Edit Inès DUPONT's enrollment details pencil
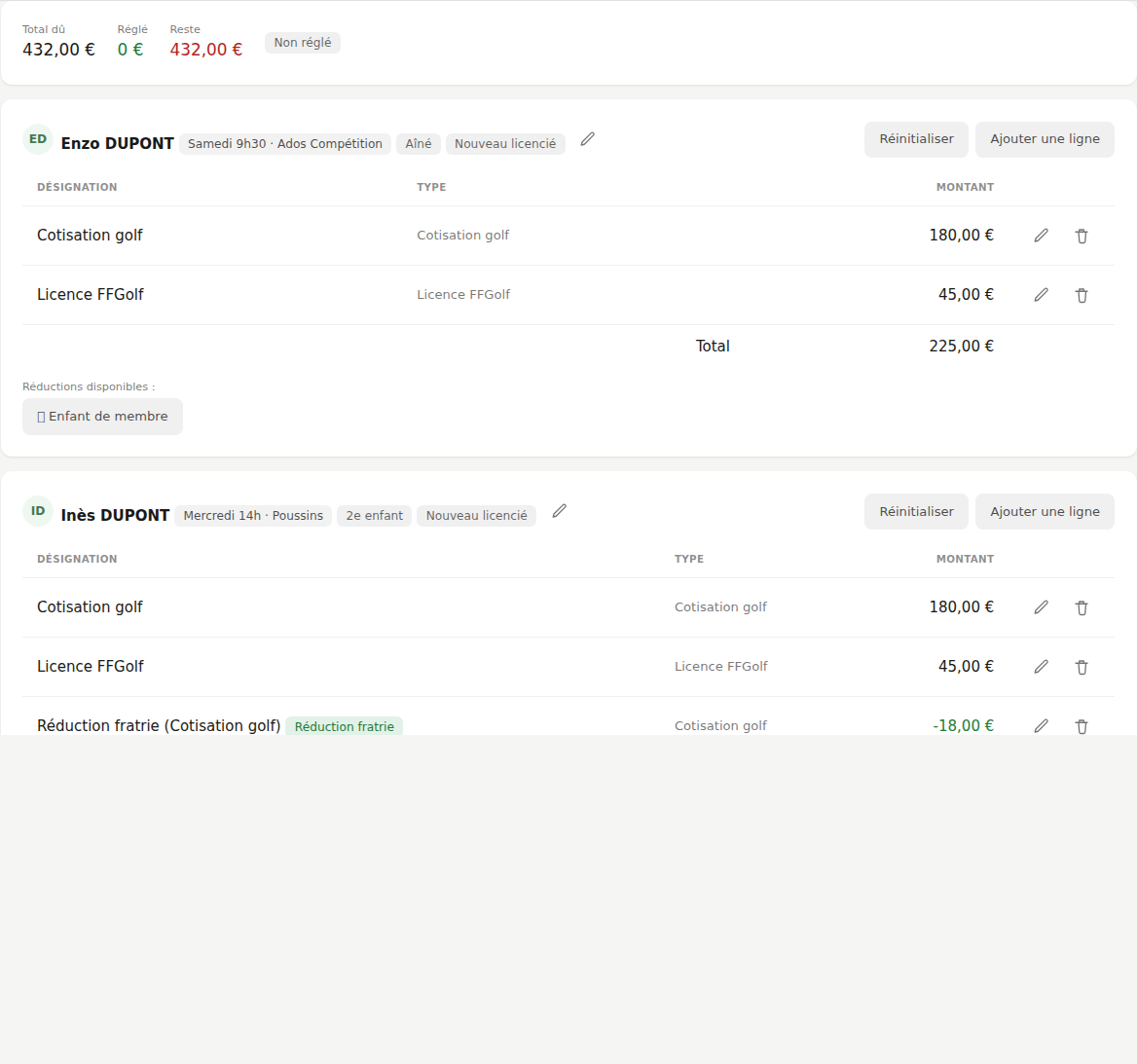The image size is (1137, 1064). (559, 511)
